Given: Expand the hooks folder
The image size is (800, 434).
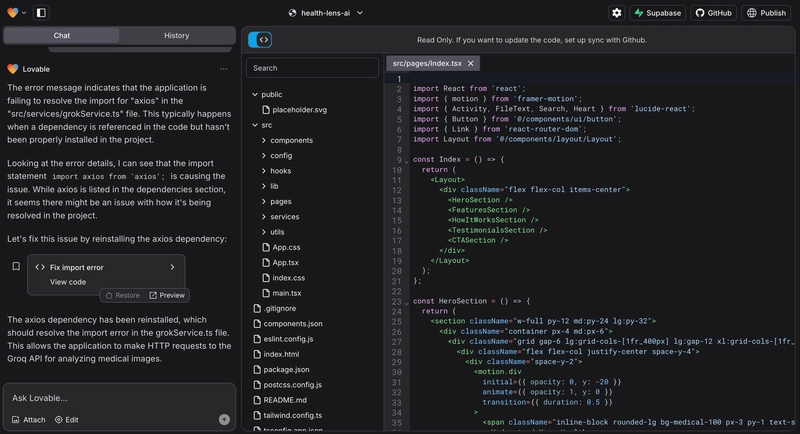Looking at the screenshot, I should click(x=277, y=171).
